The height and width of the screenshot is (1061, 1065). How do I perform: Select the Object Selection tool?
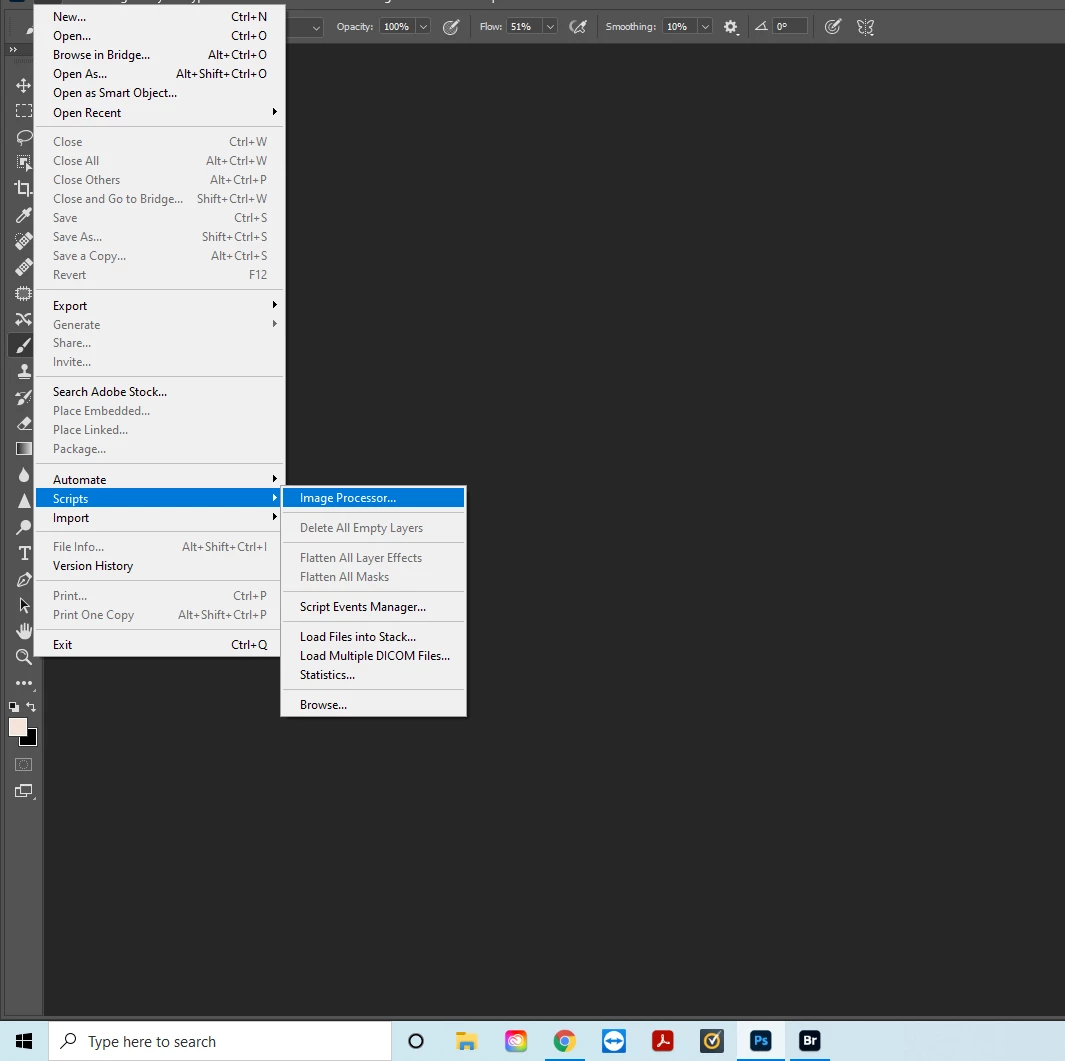23,163
